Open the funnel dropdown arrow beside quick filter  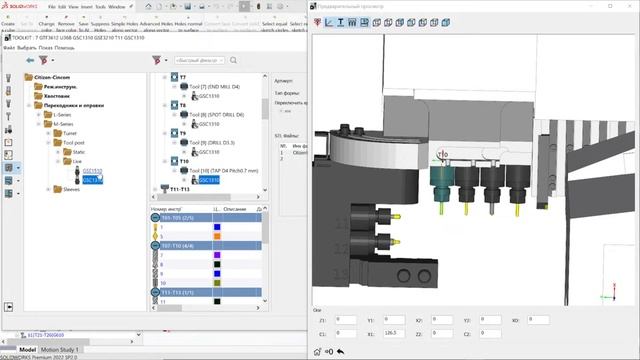point(166,60)
